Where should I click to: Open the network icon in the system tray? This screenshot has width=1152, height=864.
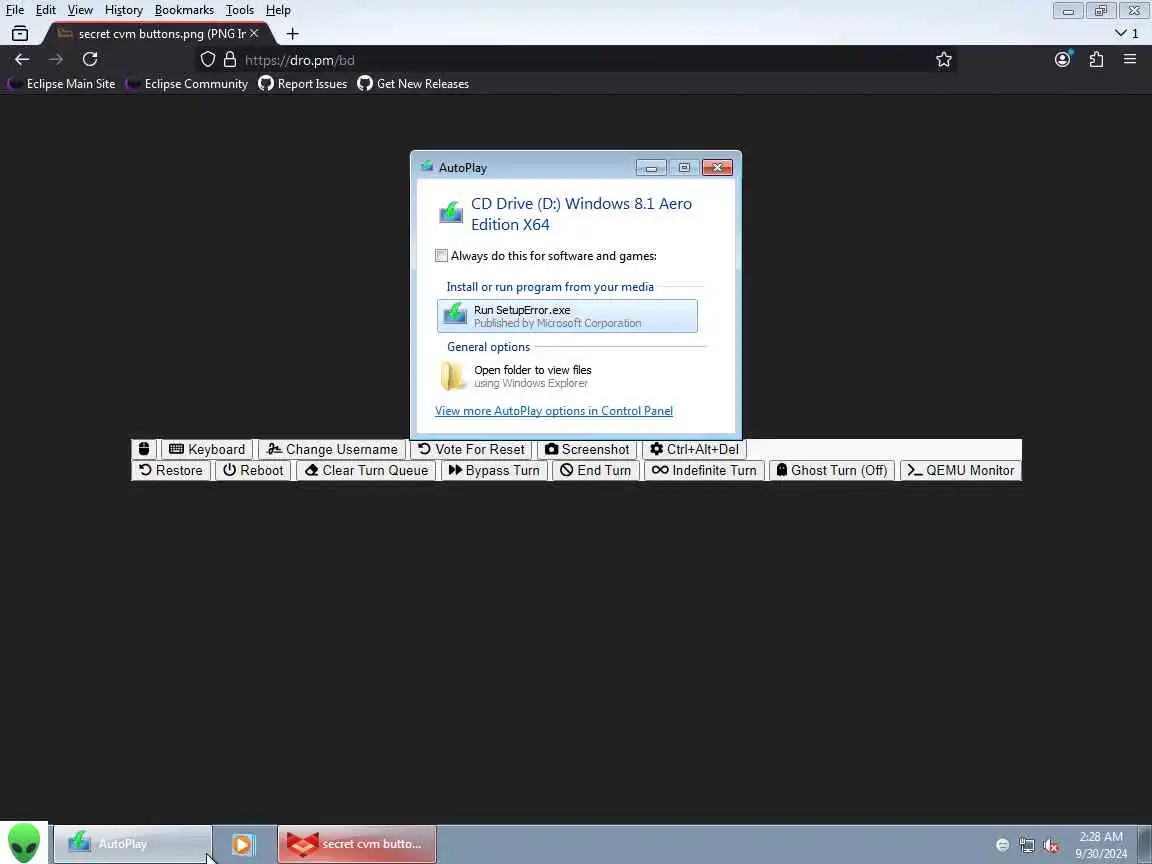[x=1026, y=846]
